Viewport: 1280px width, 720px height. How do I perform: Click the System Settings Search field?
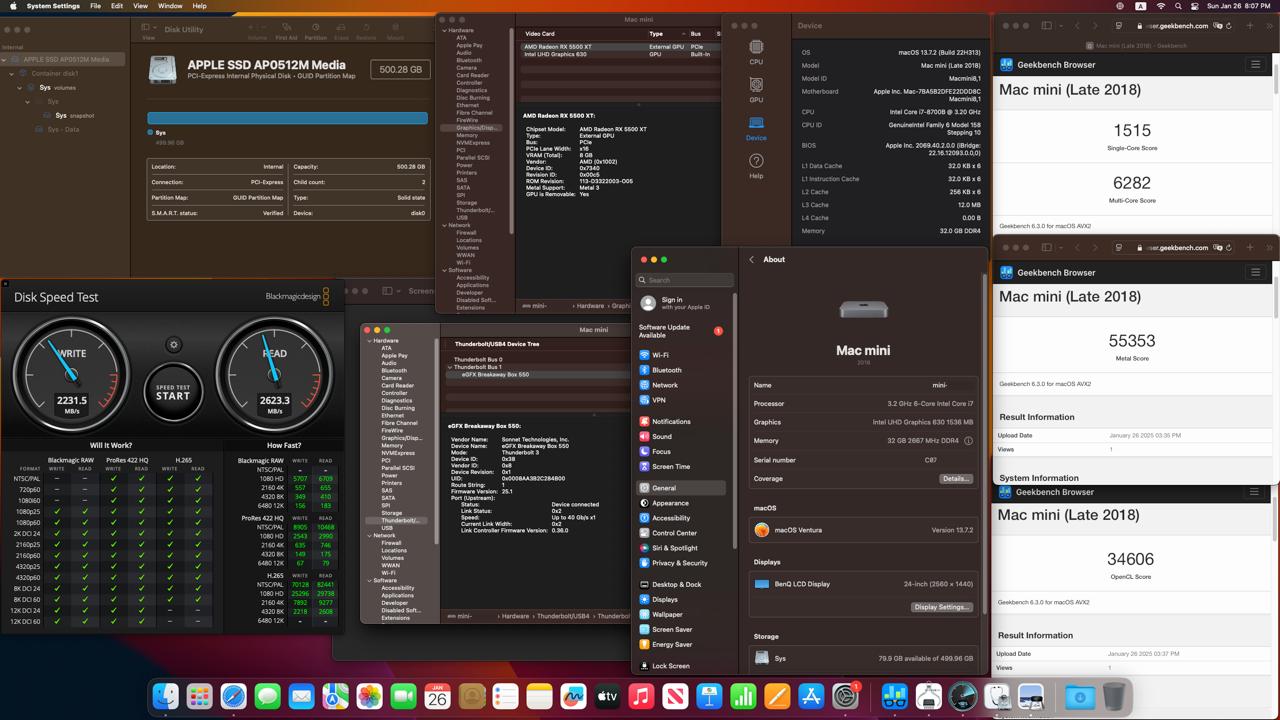tap(686, 280)
